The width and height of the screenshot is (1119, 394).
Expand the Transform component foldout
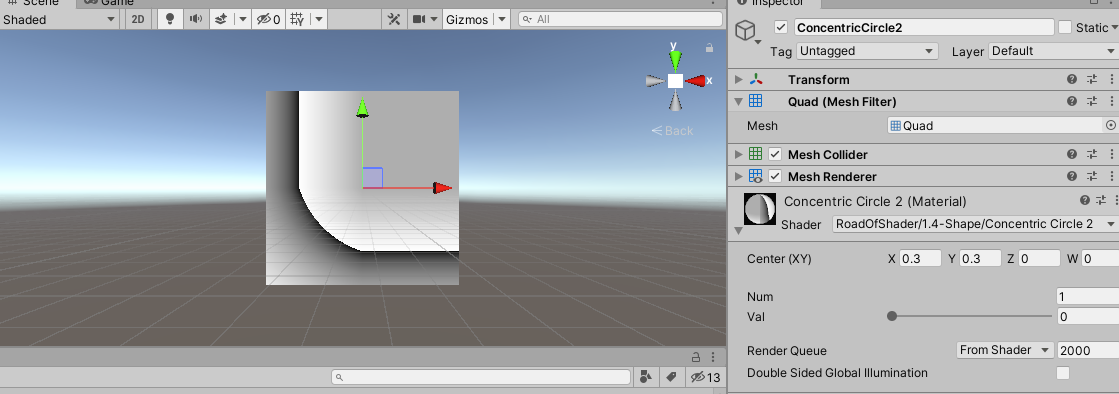pos(739,79)
